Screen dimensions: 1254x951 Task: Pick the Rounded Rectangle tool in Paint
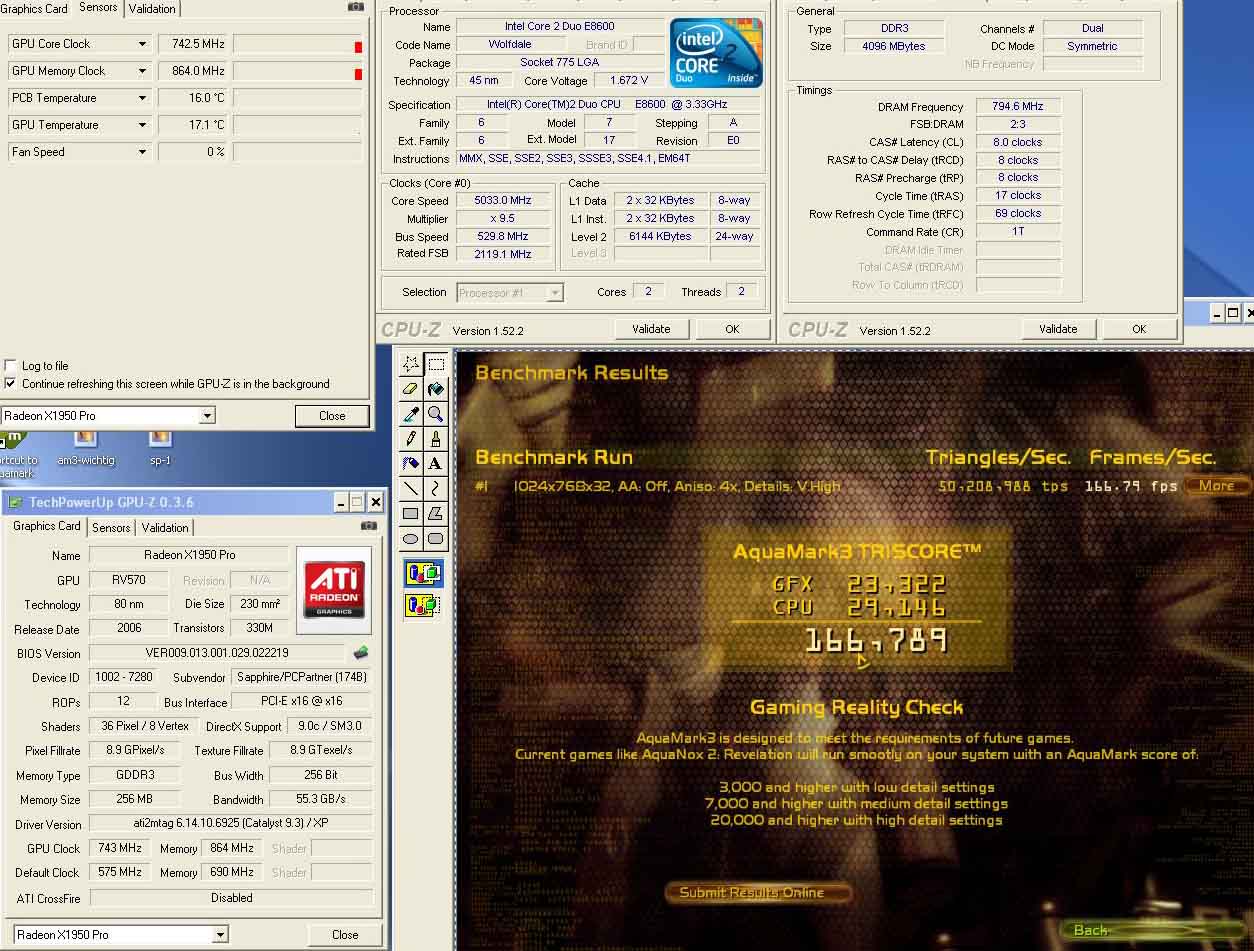[435, 538]
